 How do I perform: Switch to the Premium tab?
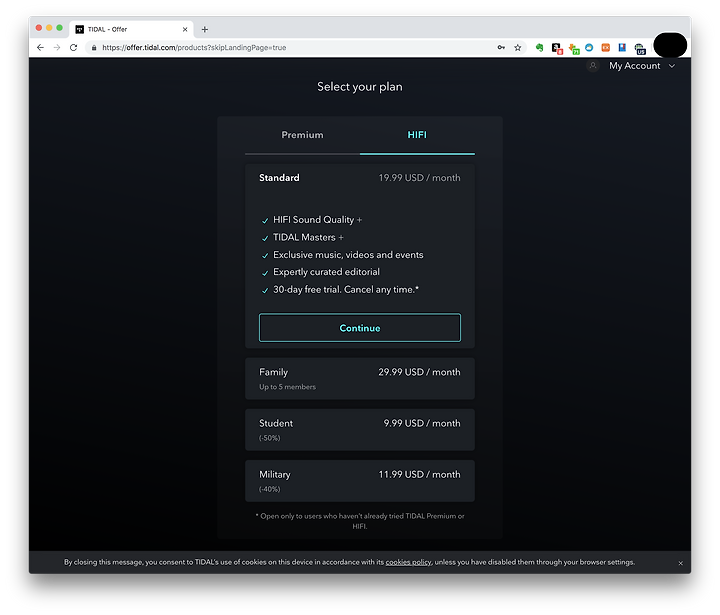pyautogui.click(x=302, y=135)
